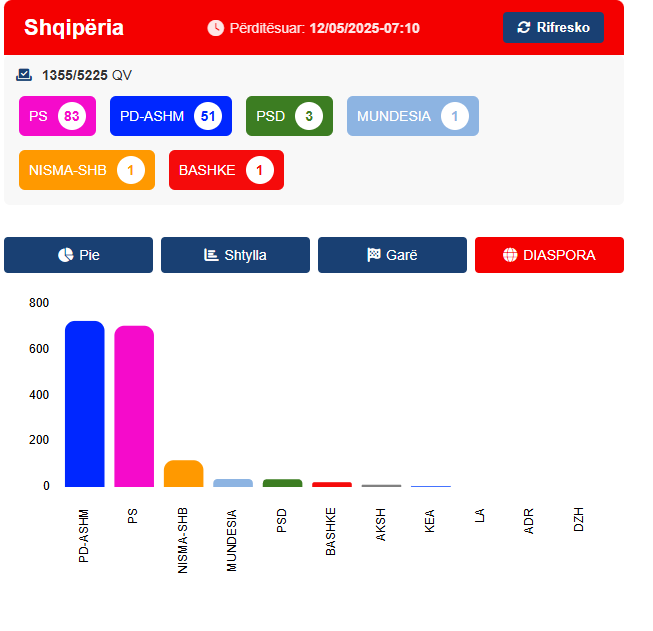The width and height of the screenshot is (653, 631).
Task: Switch to the Pie chart view
Action: coord(78,255)
